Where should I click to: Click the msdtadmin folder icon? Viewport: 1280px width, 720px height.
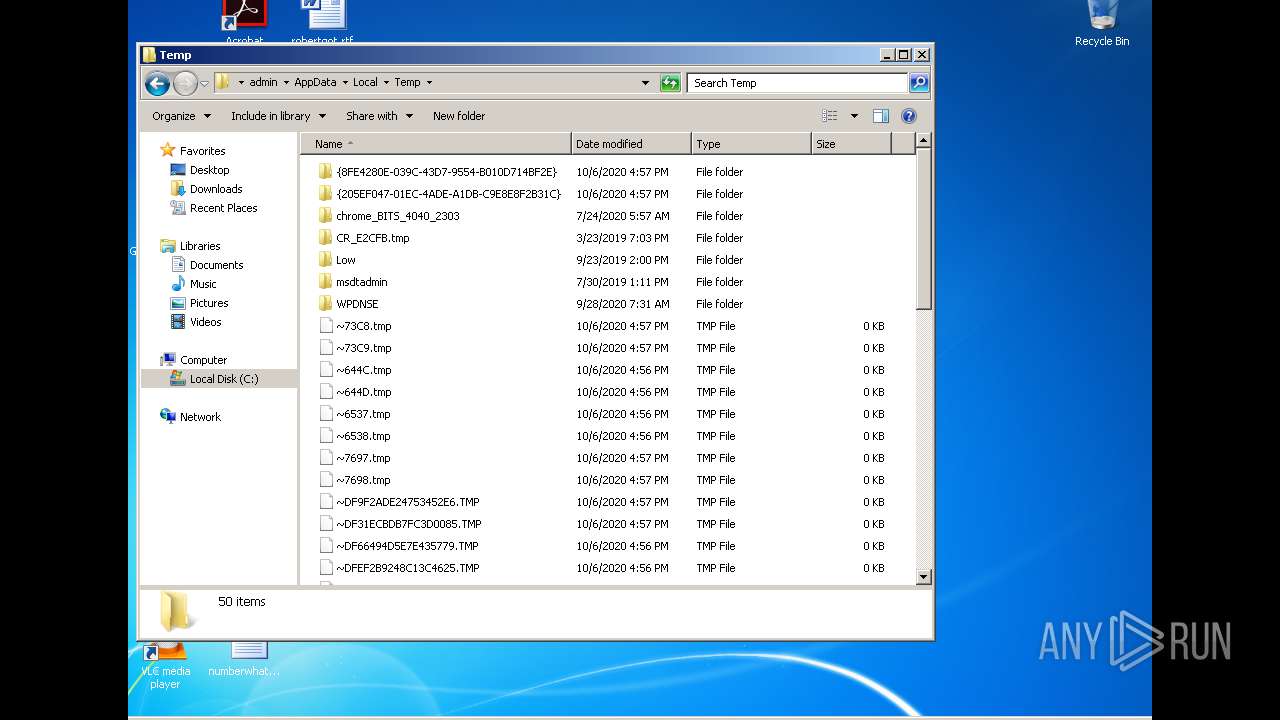(x=325, y=282)
